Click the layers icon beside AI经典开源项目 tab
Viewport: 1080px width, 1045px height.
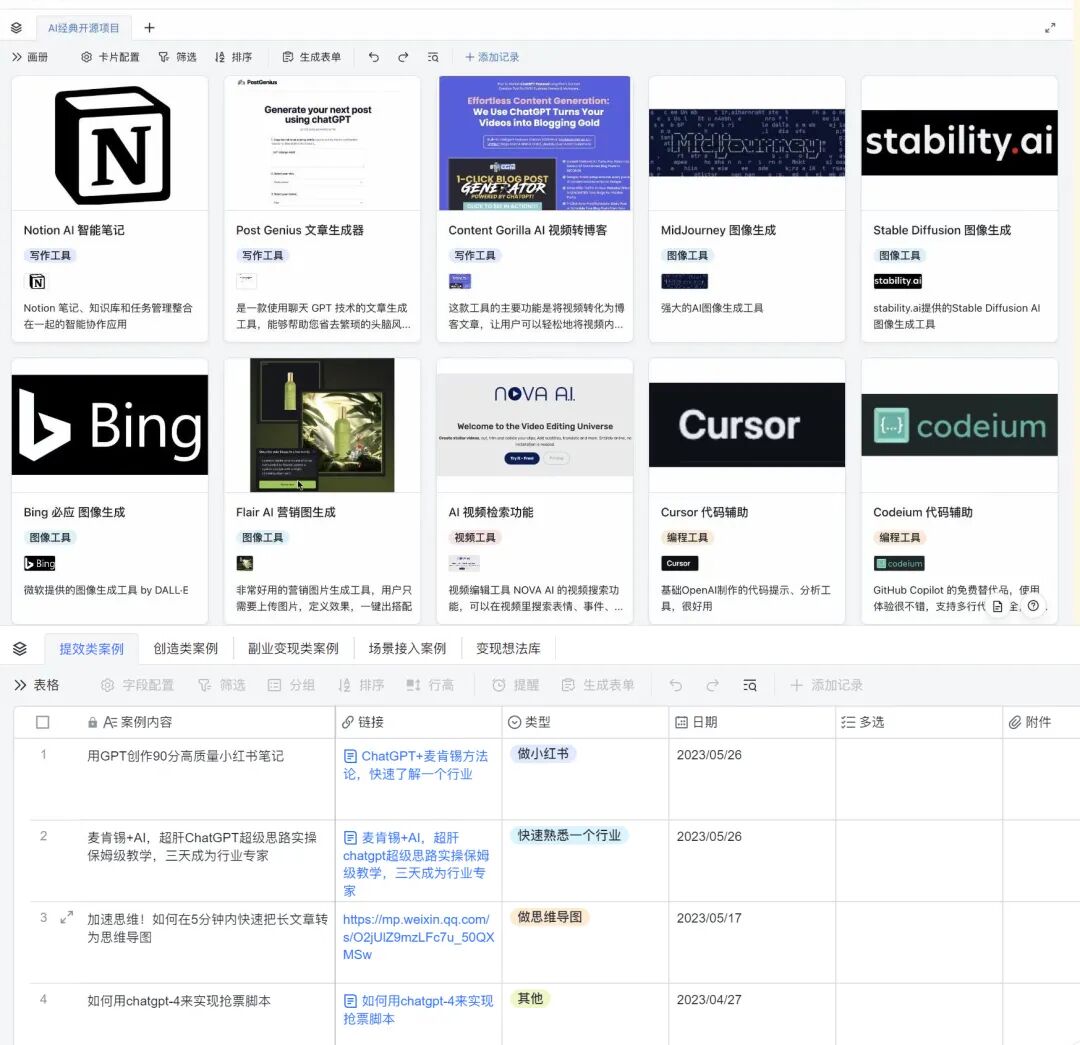(x=17, y=28)
